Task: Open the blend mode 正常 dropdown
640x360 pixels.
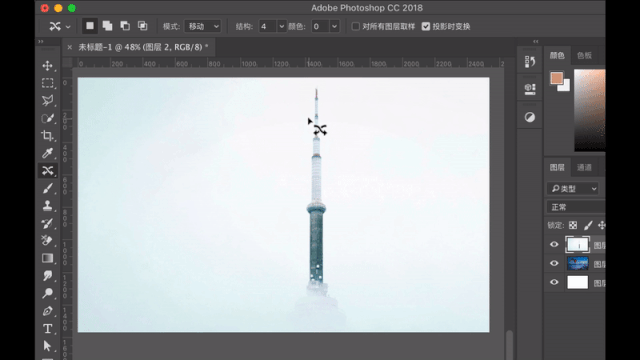Action: pyautogui.click(x=576, y=207)
